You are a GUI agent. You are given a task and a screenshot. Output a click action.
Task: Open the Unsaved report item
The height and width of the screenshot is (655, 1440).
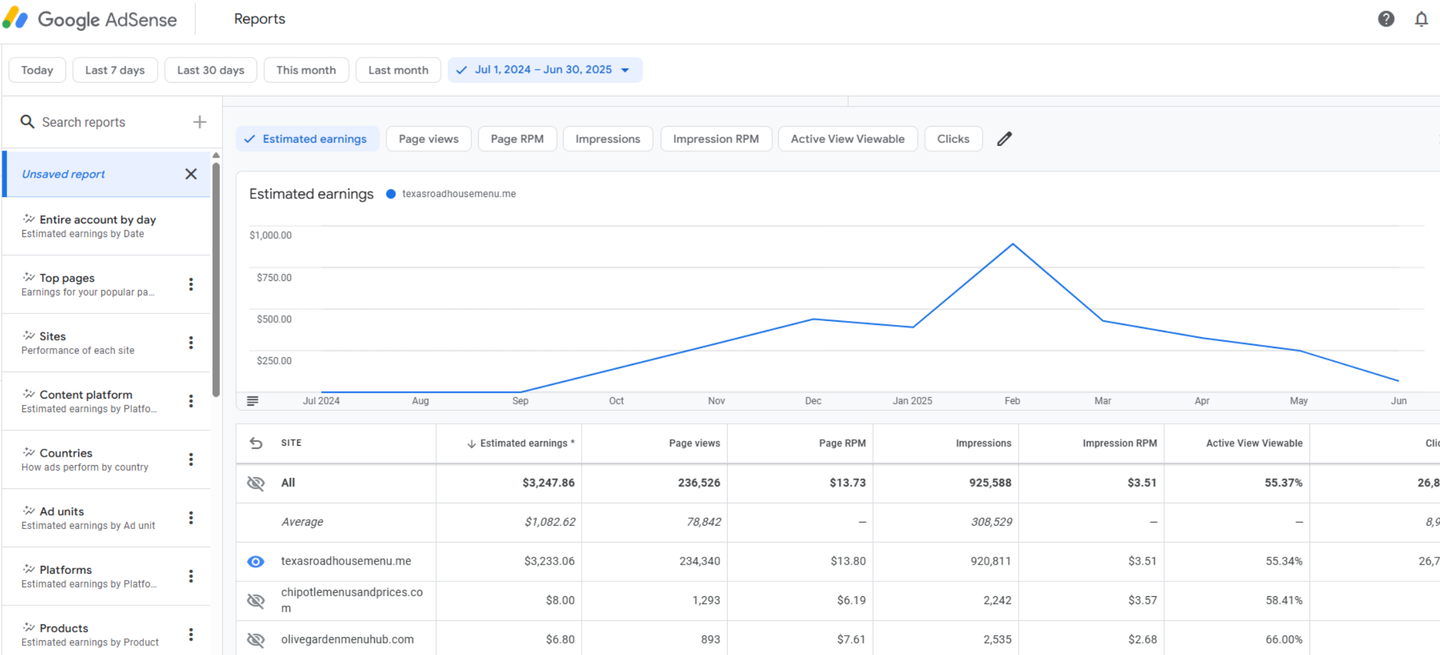[x=107, y=174]
